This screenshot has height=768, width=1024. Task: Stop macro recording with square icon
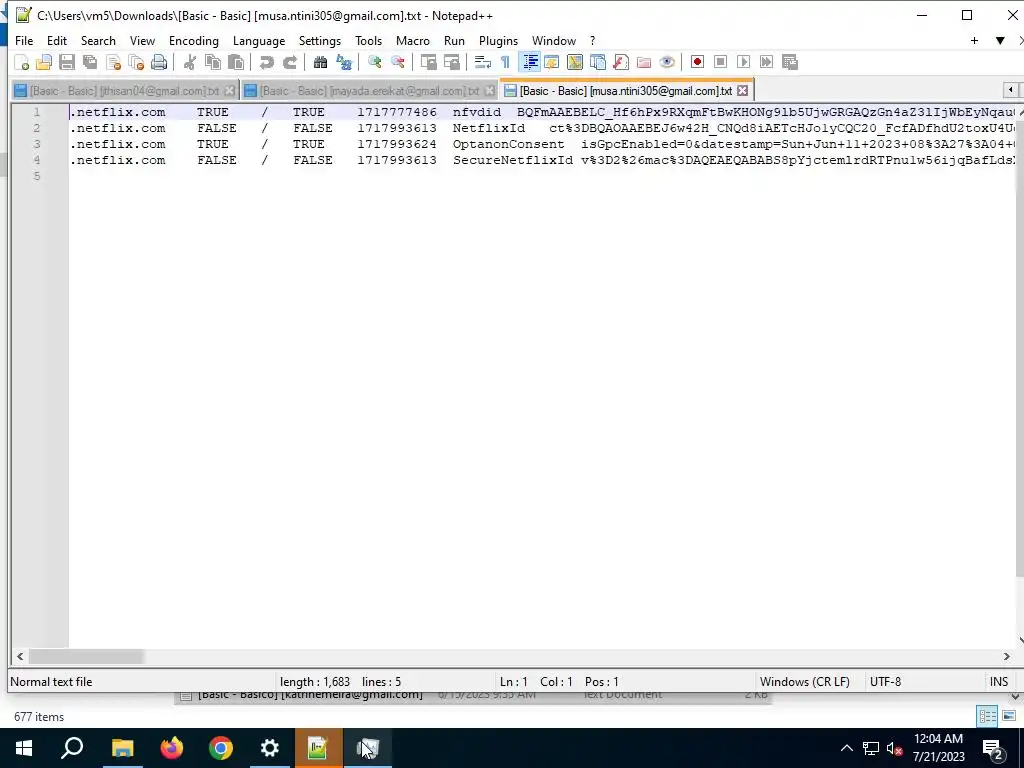(x=720, y=62)
